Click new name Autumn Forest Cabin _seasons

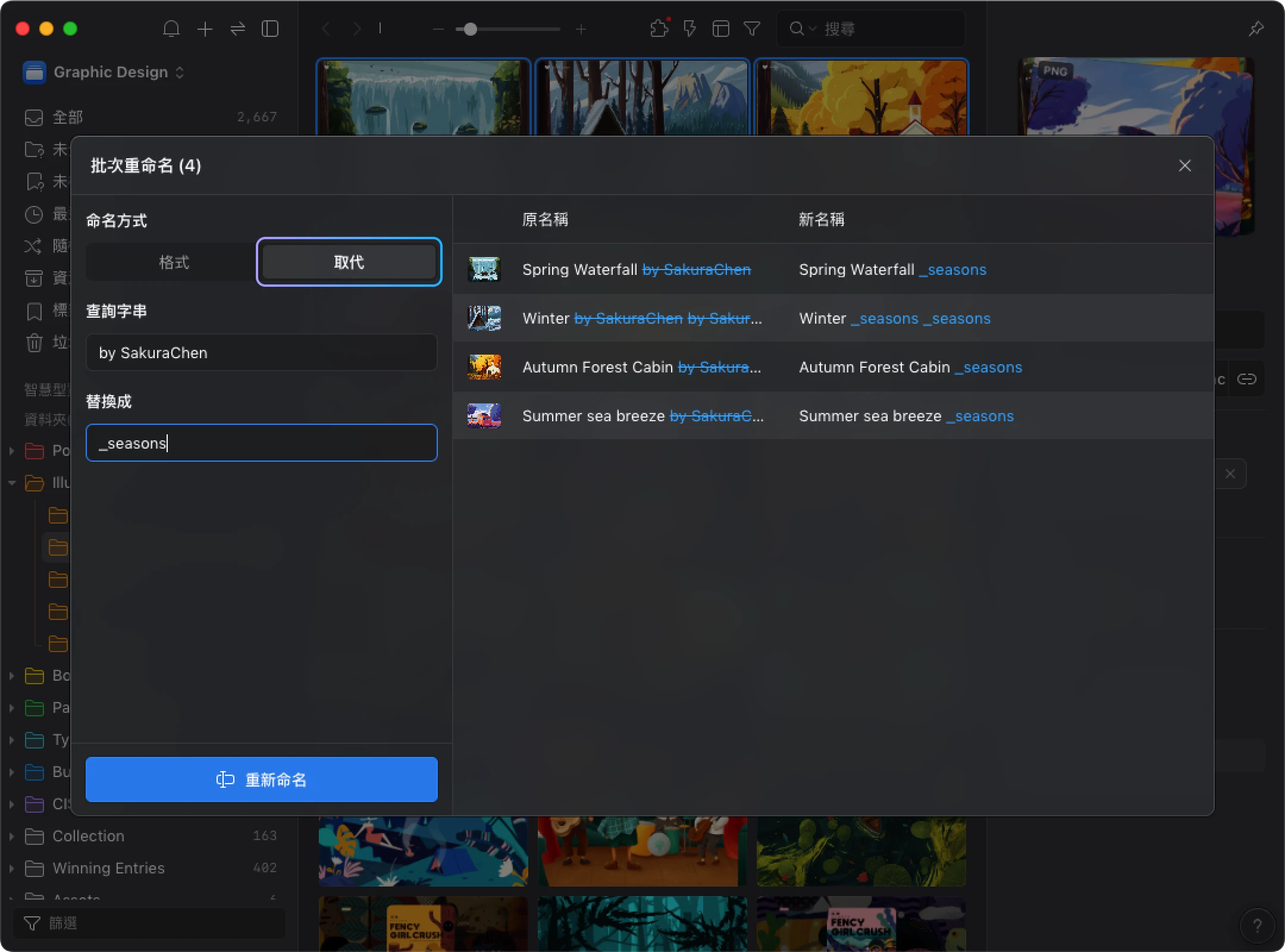pyautogui.click(x=910, y=367)
